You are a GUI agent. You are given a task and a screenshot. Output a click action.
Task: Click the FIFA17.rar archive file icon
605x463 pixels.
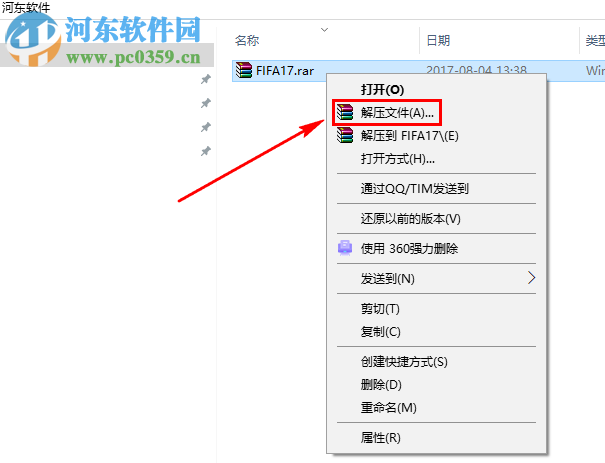point(243,70)
